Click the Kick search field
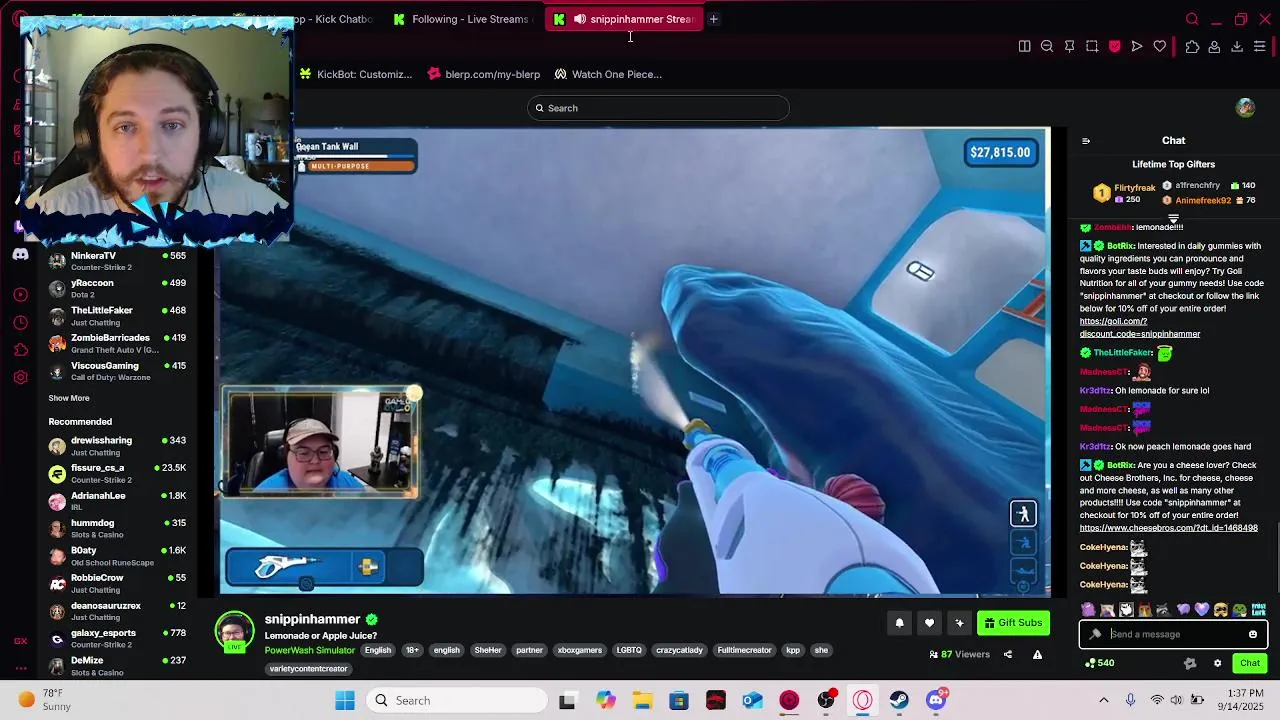The image size is (1280, 720). tap(658, 108)
